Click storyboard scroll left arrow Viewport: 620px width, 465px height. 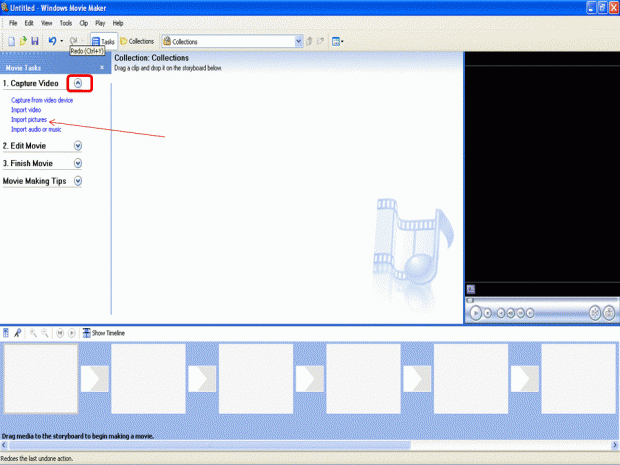click(x=4, y=445)
